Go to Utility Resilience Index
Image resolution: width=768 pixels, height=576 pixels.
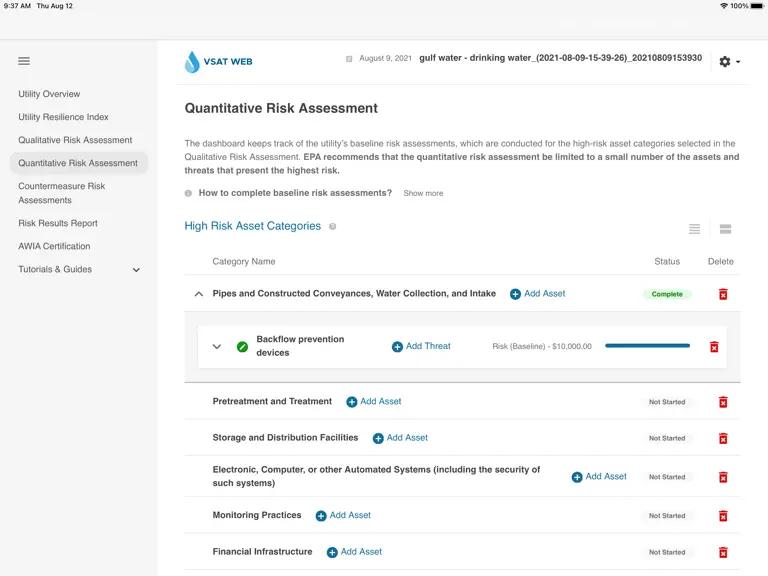[x=63, y=117]
